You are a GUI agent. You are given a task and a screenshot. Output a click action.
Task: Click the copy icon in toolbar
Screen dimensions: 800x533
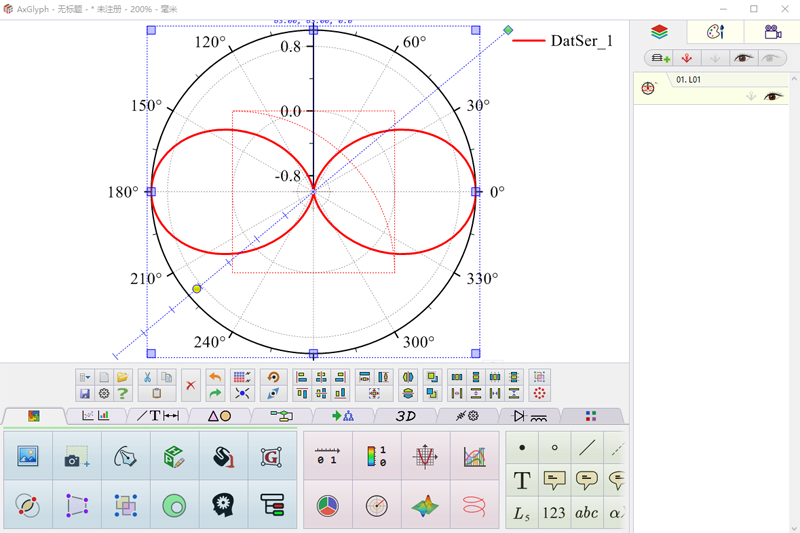166,377
